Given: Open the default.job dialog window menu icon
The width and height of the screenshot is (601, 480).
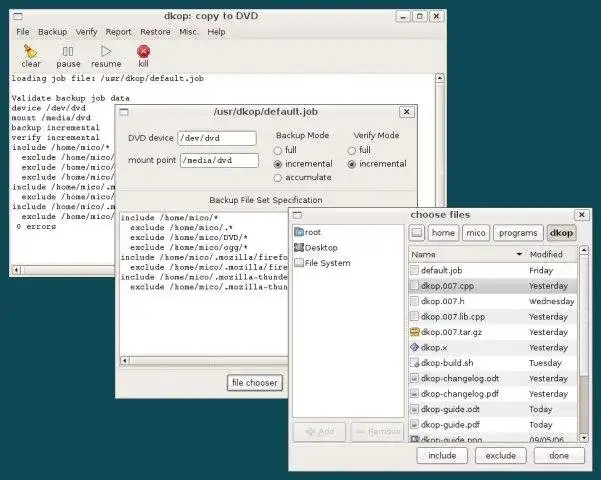Looking at the screenshot, I should 124,112.
